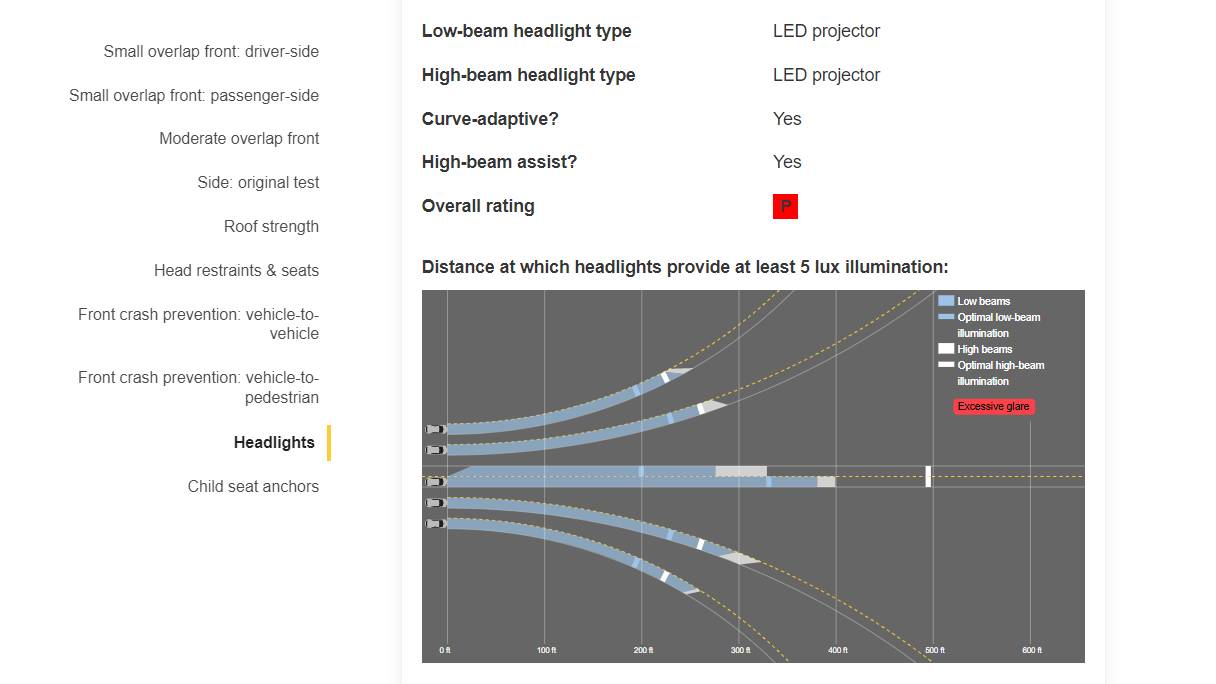The height and width of the screenshot is (684, 1216).
Task: Click the car icon on the straight road
Action: click(435, 482)
